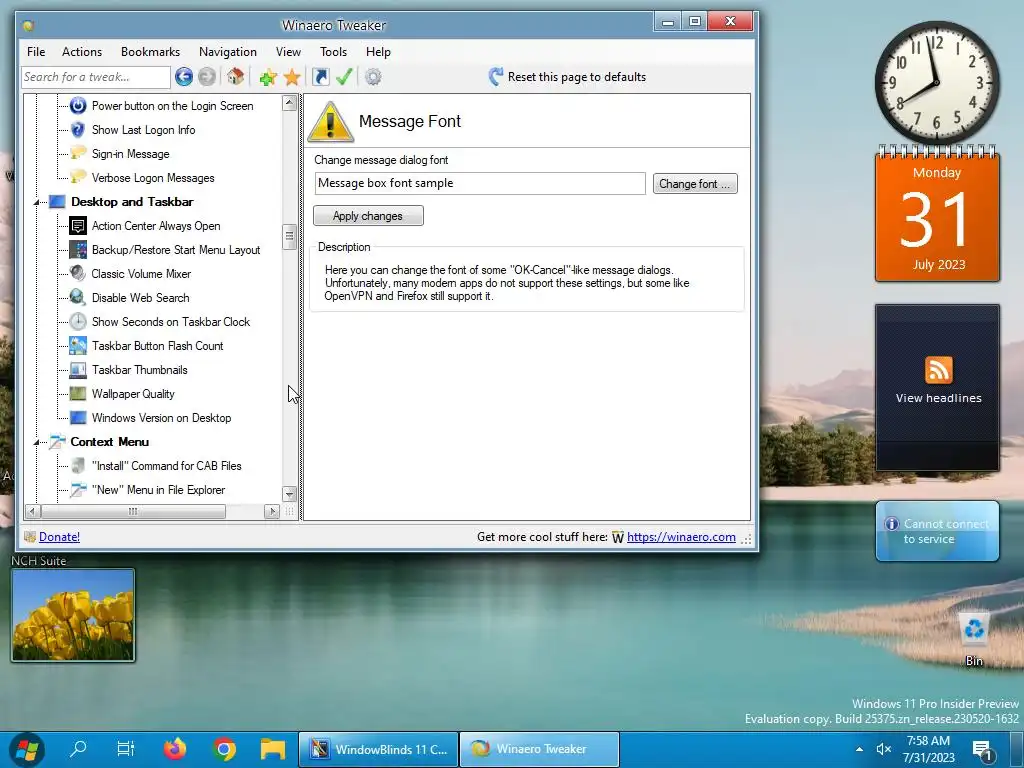Launch Google Chrome from the taskbar
This screenshot has width=1024, height=768.
tap(224, 749)
